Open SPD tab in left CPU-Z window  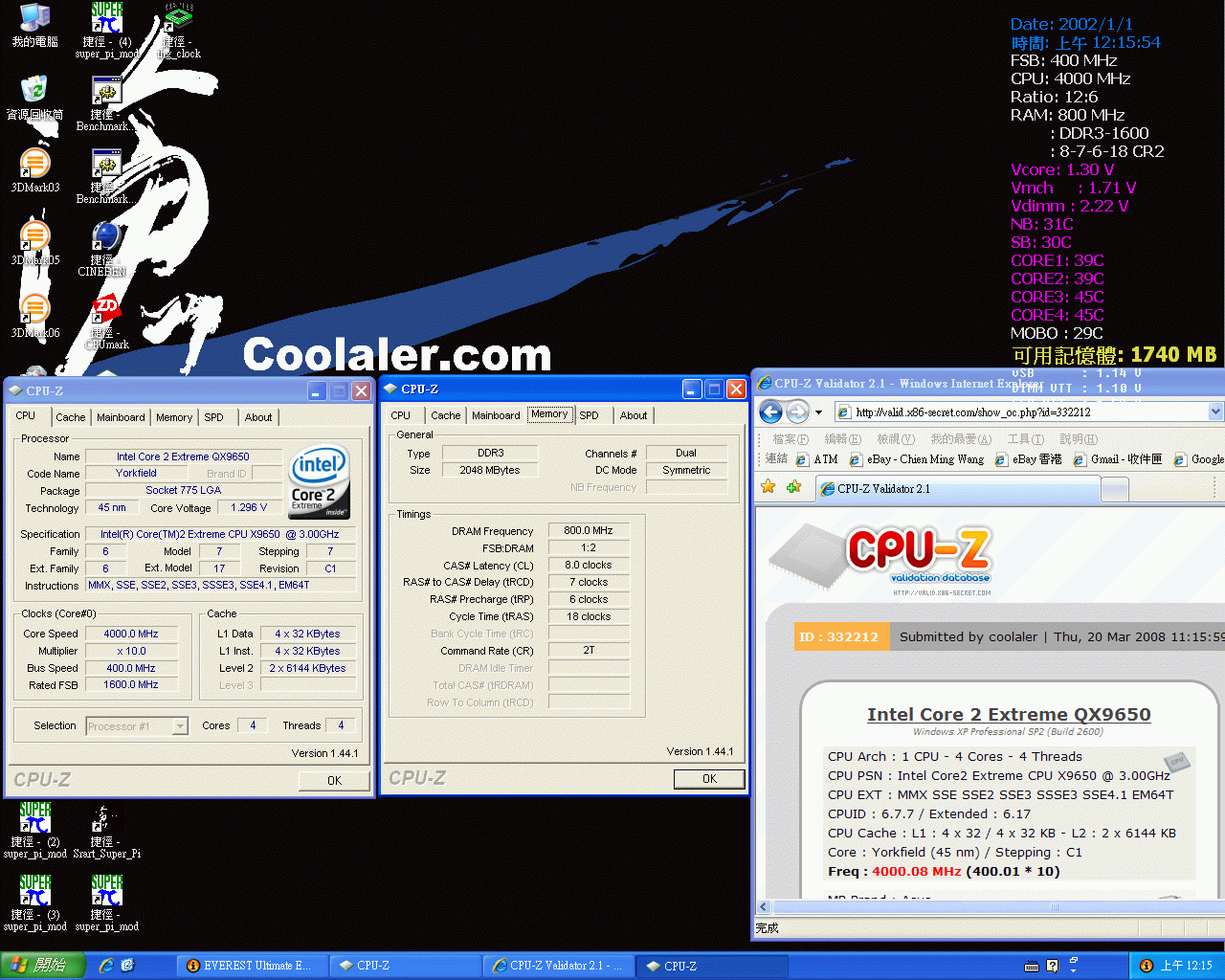pos(214,417)
